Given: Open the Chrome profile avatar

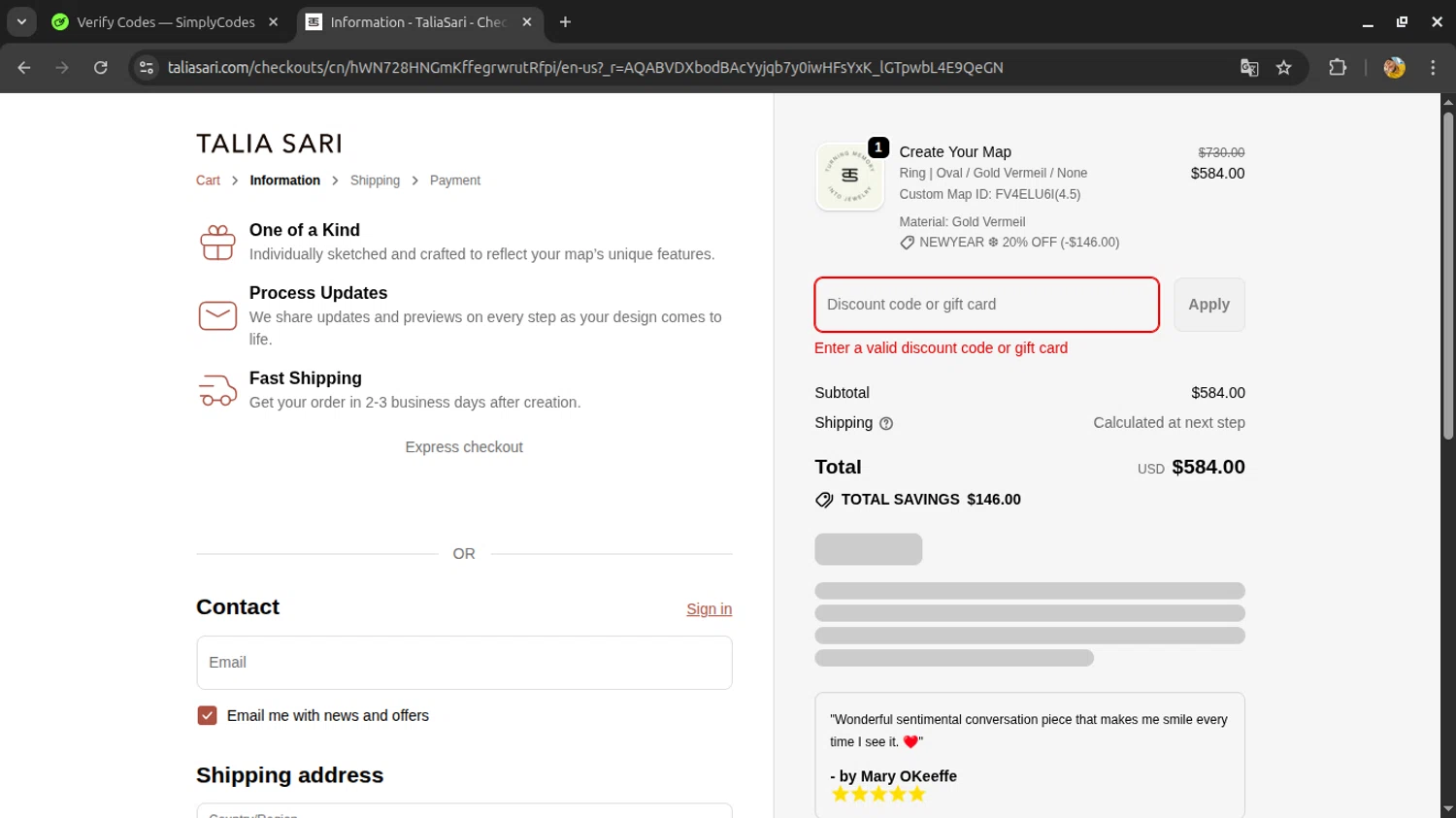Looking at the screenshot, I should point(1394,68).
